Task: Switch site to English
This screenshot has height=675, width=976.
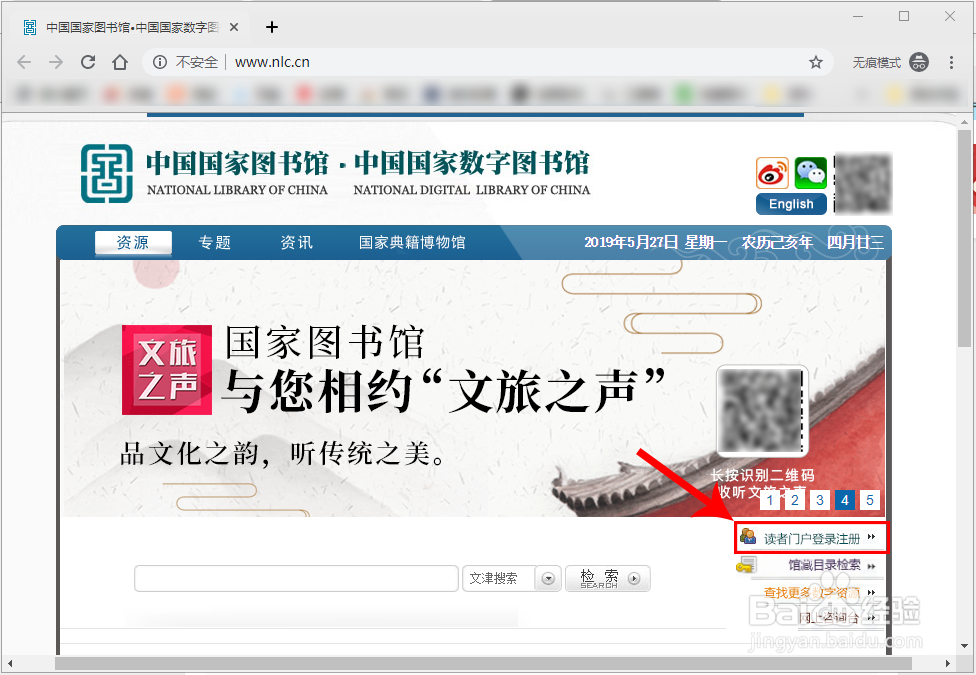Action: tap(791, 204)
